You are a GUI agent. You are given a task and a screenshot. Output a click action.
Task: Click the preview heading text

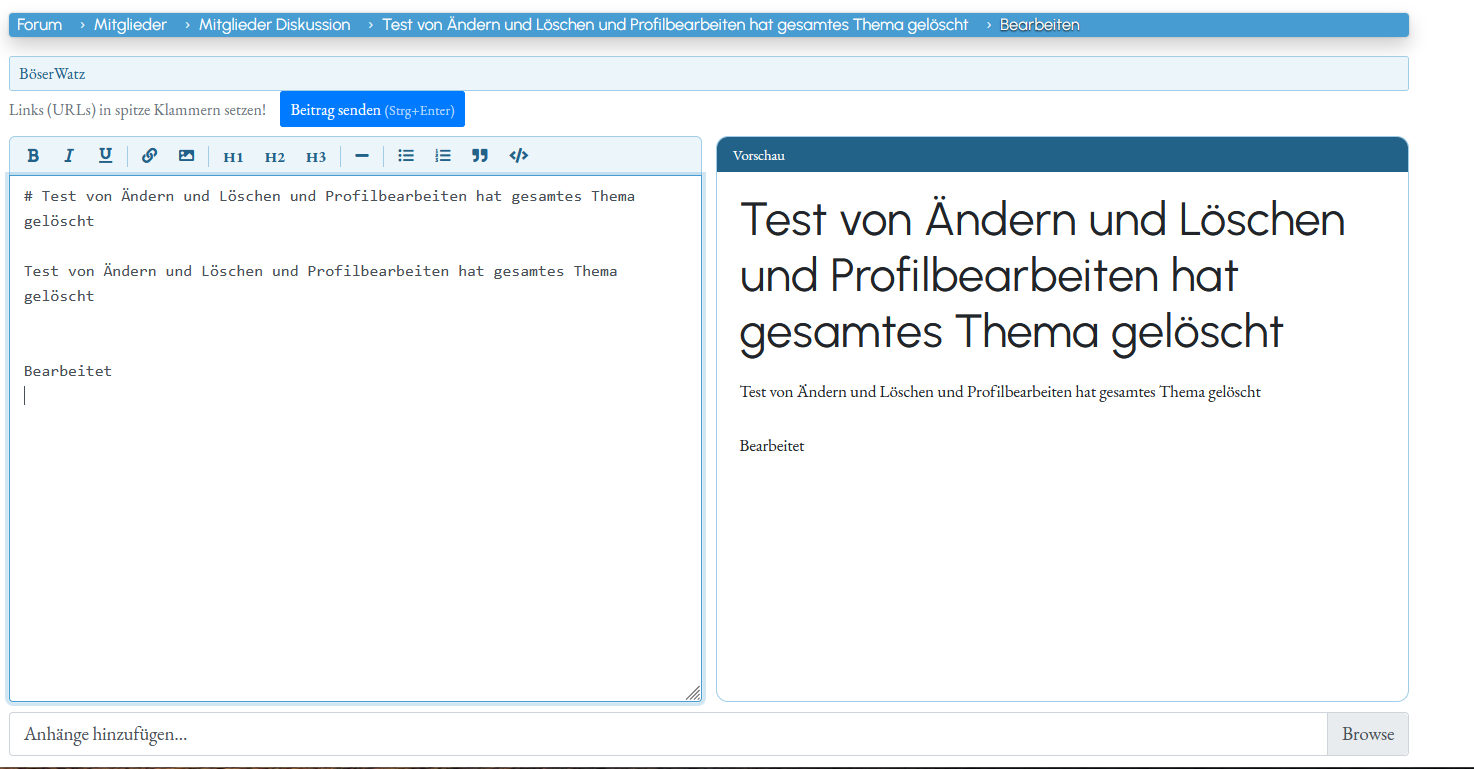coord(1042,276)
